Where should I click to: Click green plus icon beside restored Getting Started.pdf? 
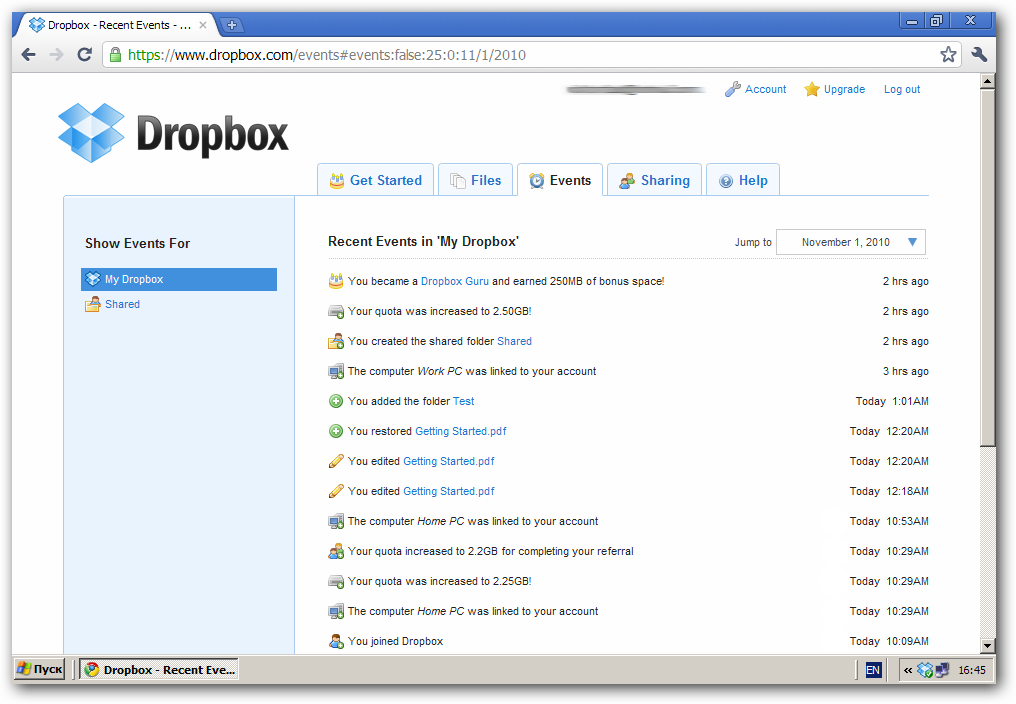[336, 431]
